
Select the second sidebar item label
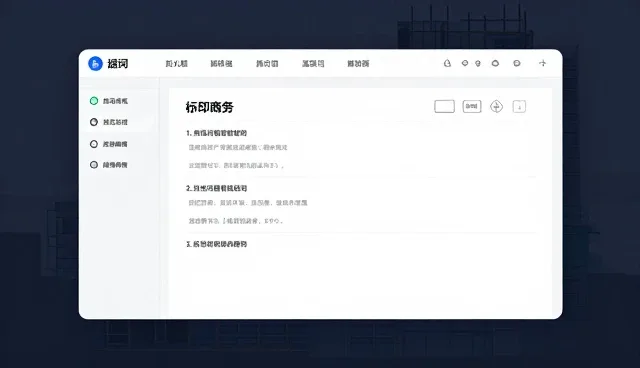pos(115,122)
